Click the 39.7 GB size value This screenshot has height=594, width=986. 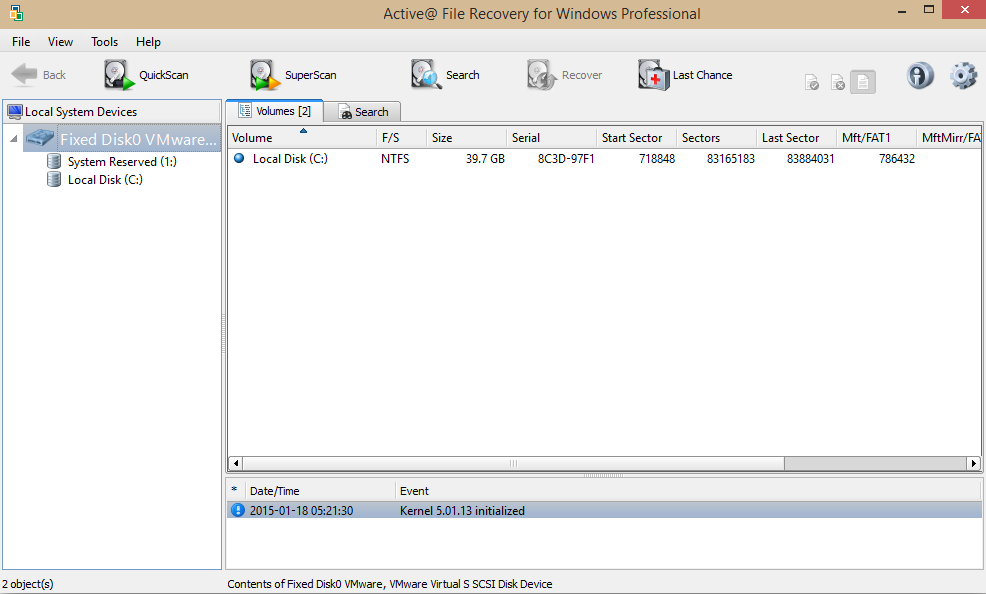(485, 158)
